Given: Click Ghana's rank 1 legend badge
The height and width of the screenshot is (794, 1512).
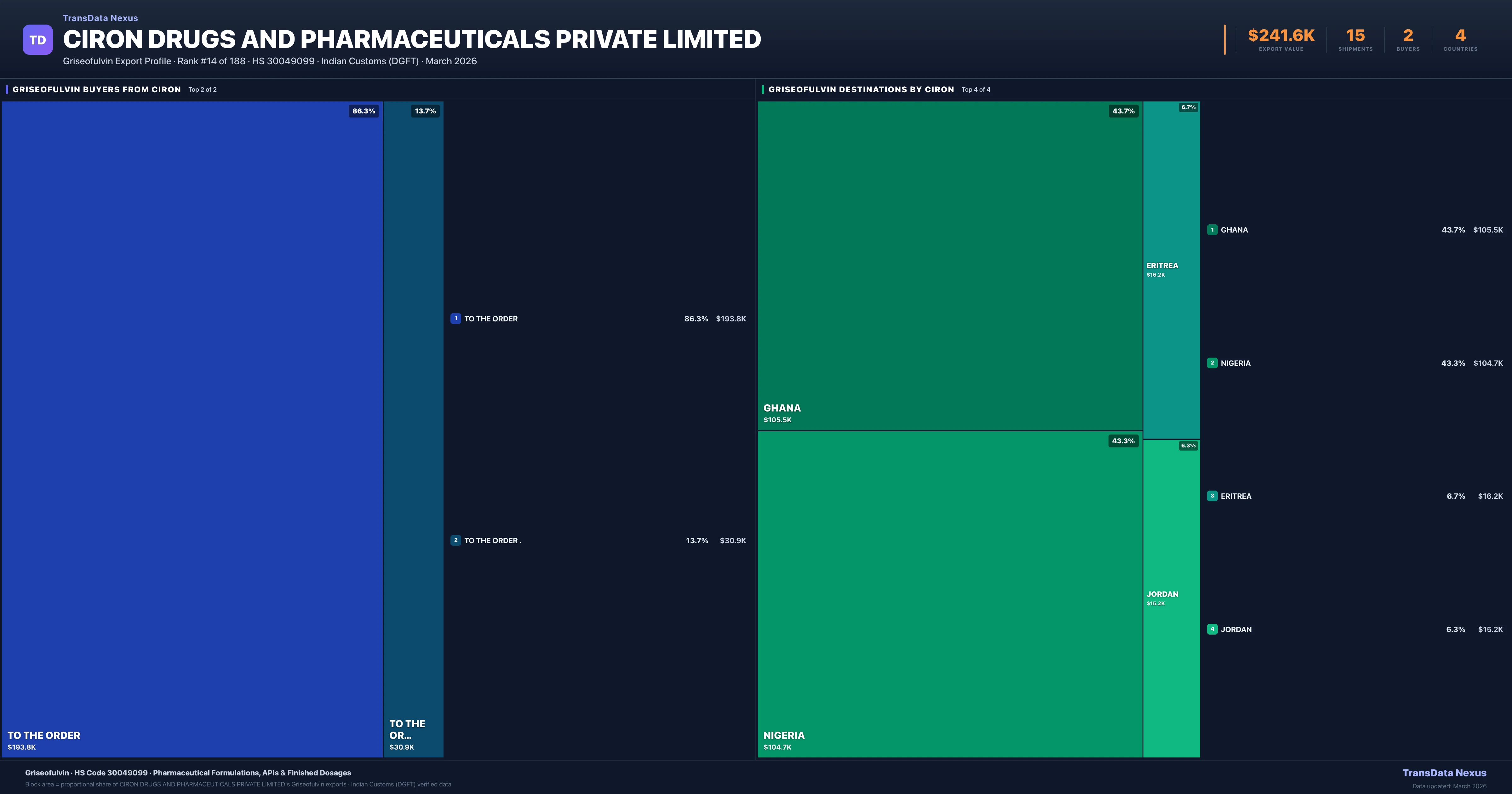Looking at the screenshot, I should 1212,230.
